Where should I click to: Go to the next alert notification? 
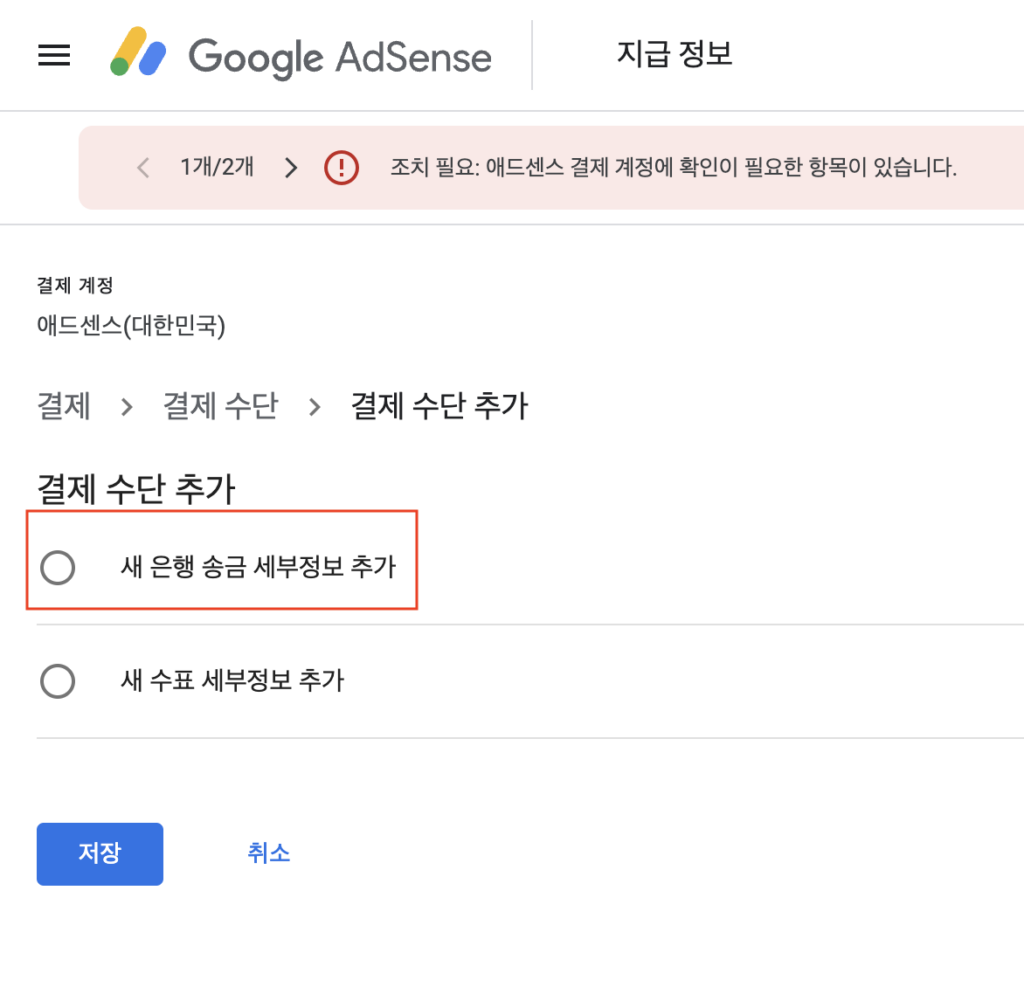pos(291,167)
